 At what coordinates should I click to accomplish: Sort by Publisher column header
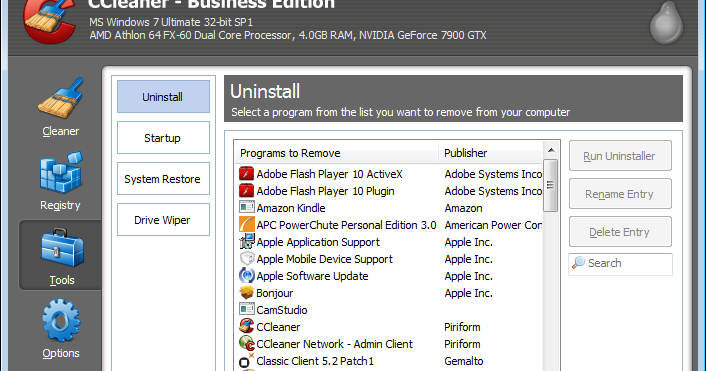[x=490, y=153]
